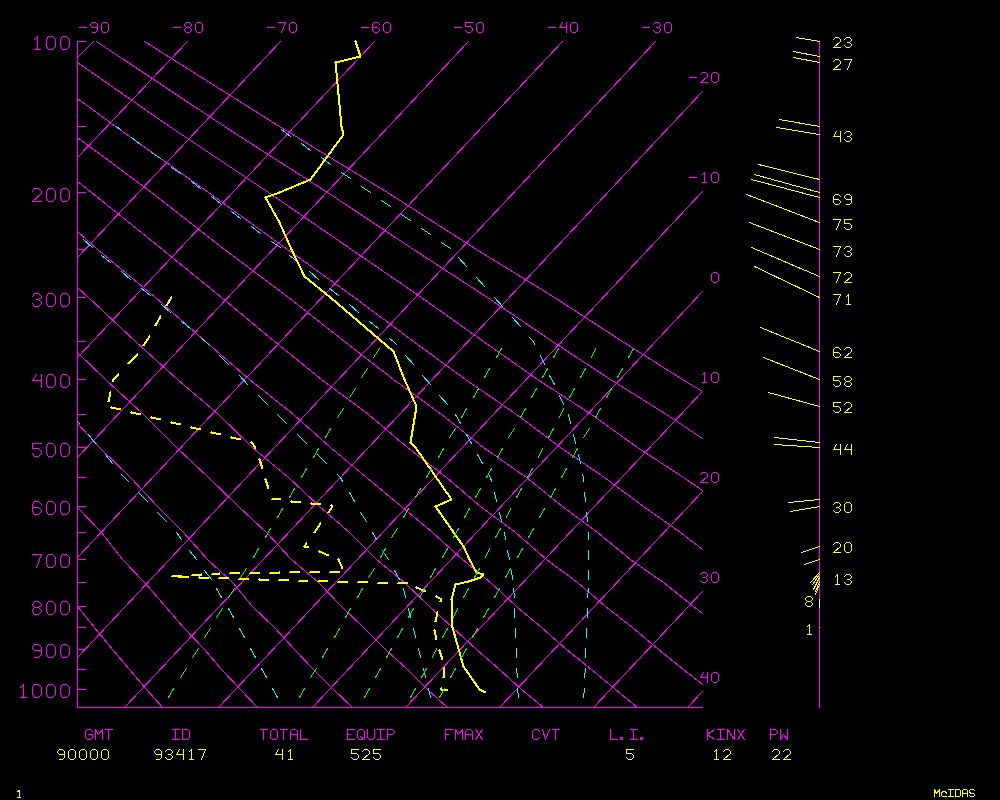
Task: Click the 44 wind speed value
Action: click(842, 449)
